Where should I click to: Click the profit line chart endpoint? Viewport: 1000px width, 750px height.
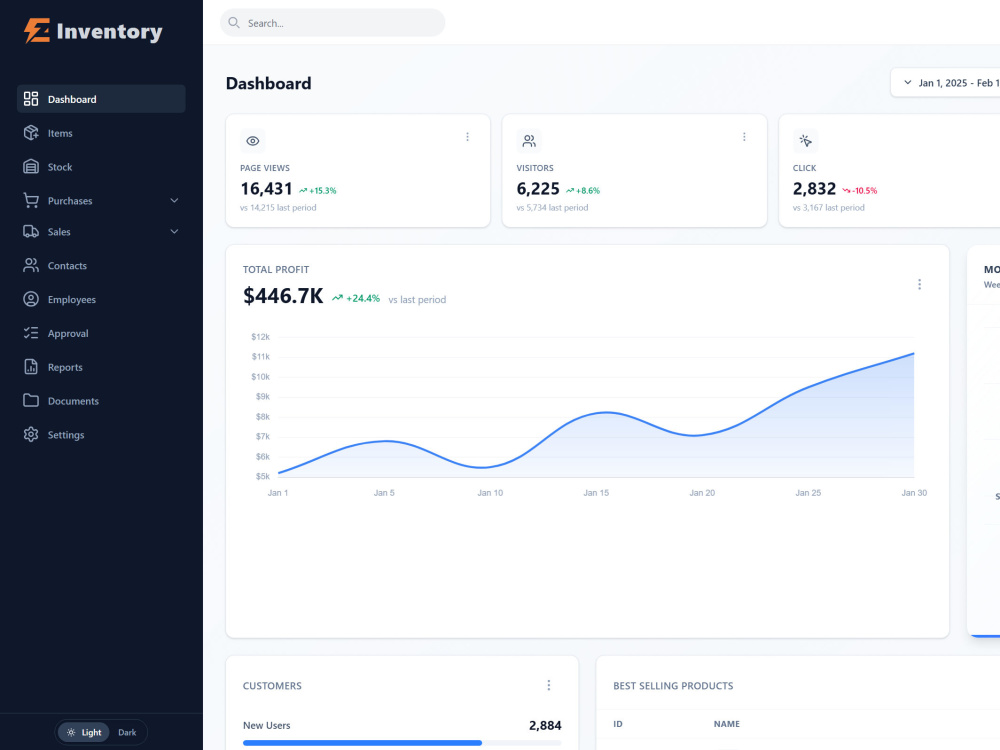pos(913,353)
